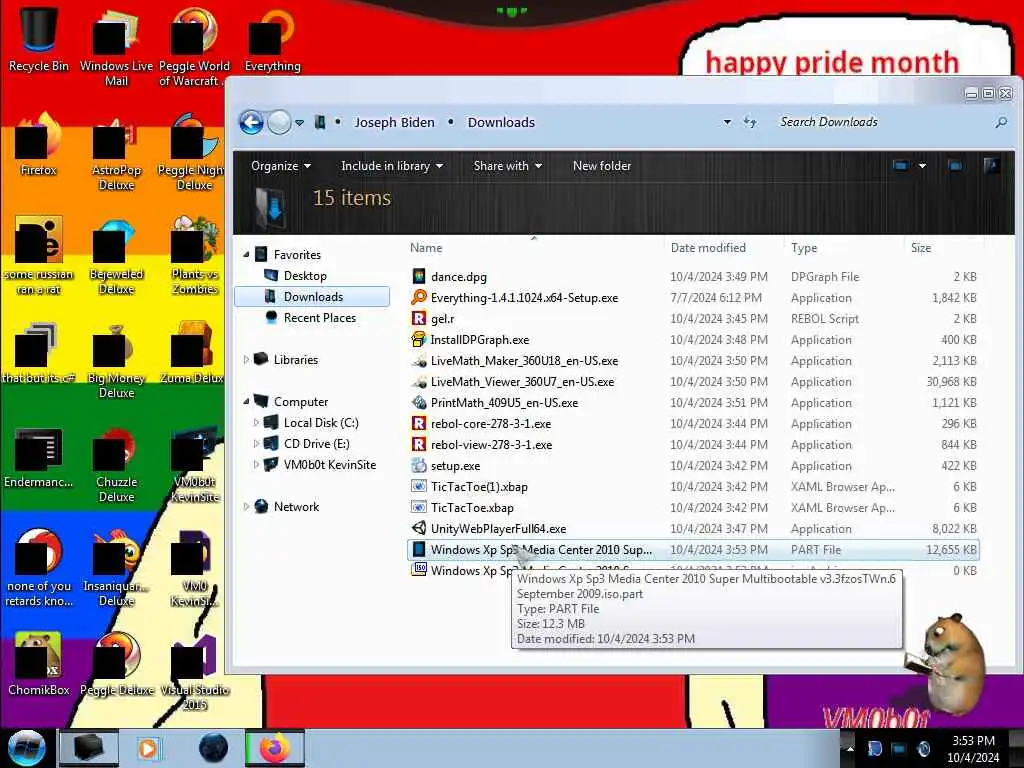Select LiveMath_Maker_360U18_en-US.exe file
This screenshot has height=768, width=1024.
click(524, 360)
